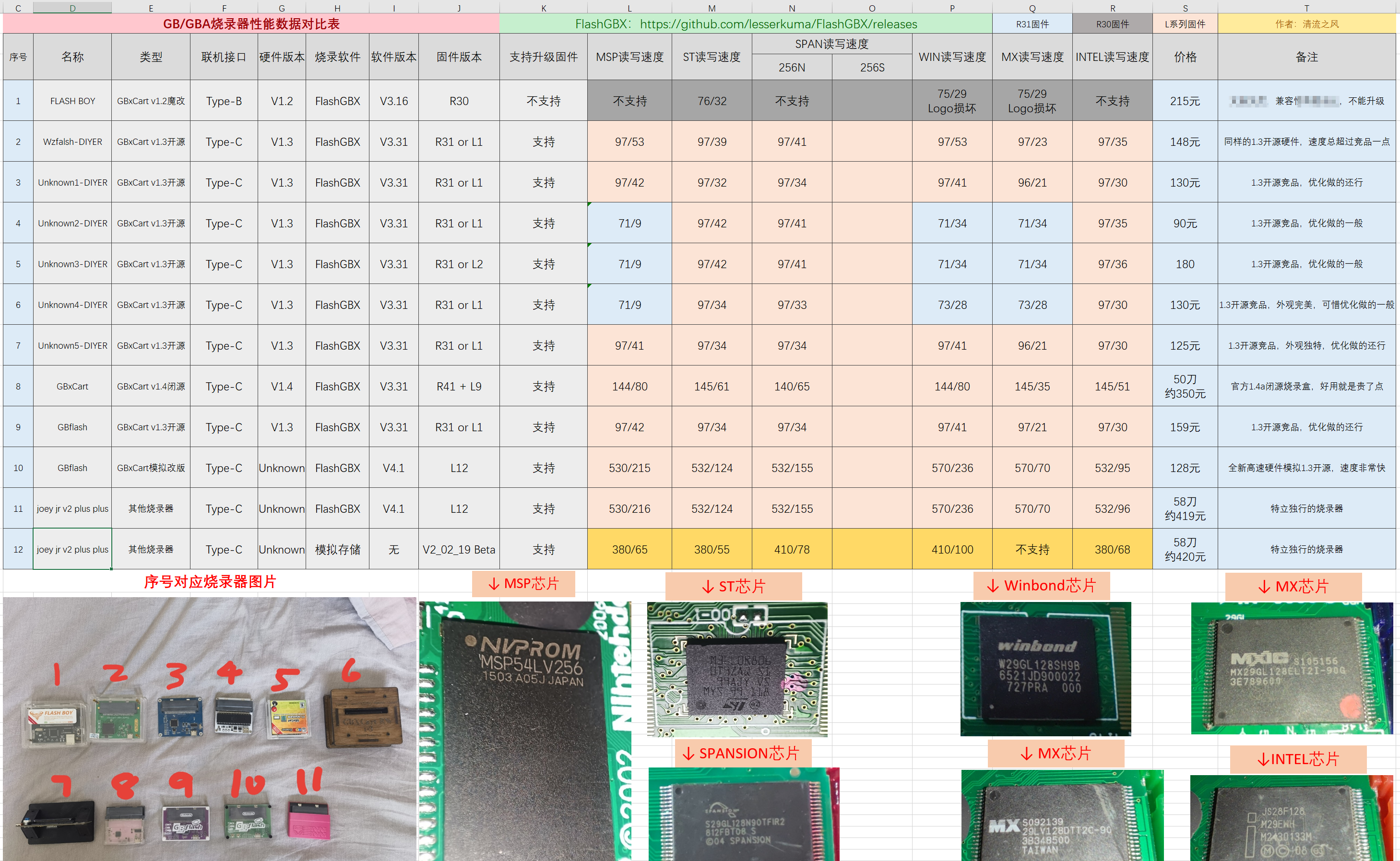The image size is (1400, 861).
Task: Click the 价格 column header cell
Action: click(x=1185, y=57)
